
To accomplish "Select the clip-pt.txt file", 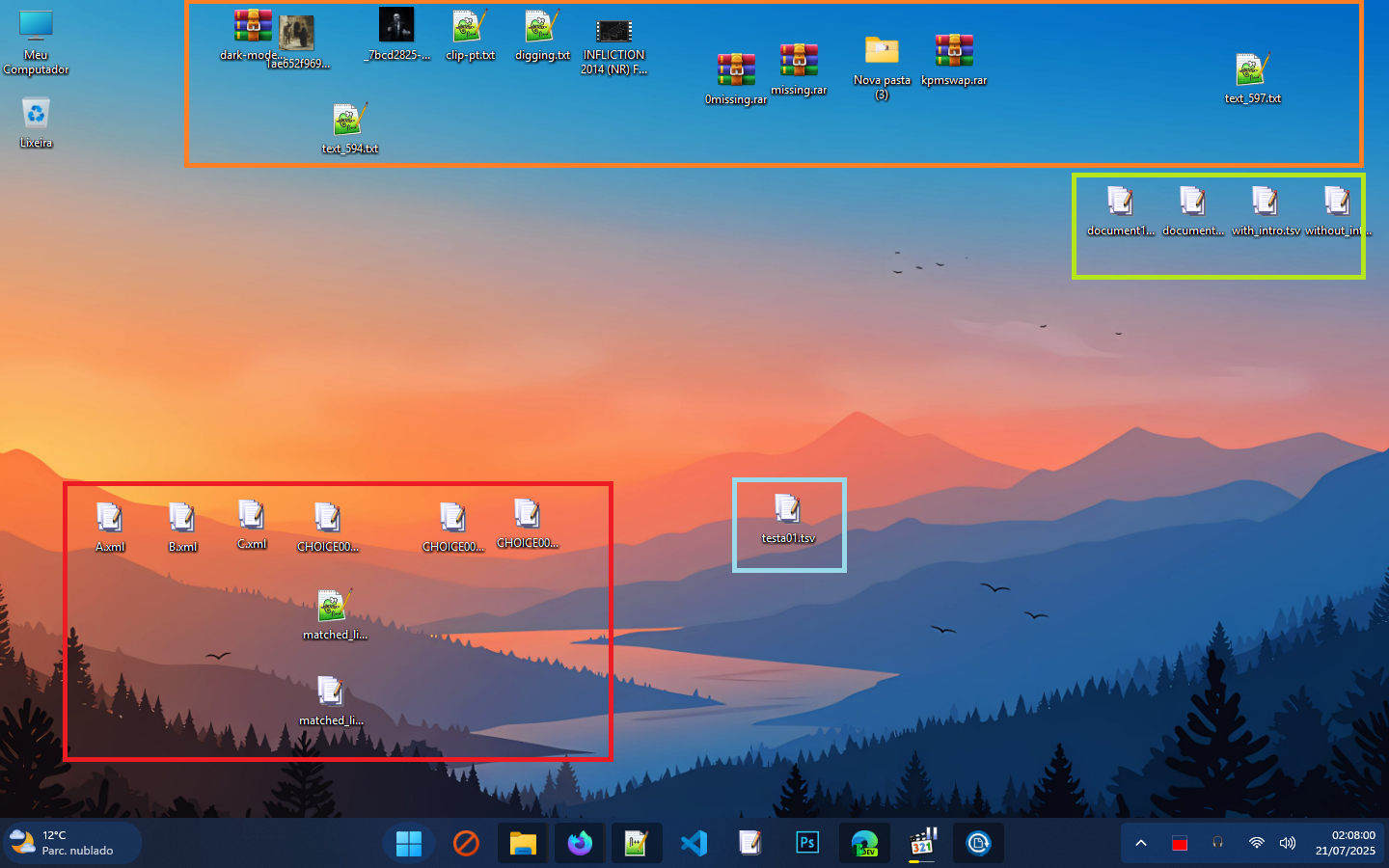I will pos(470,35).
